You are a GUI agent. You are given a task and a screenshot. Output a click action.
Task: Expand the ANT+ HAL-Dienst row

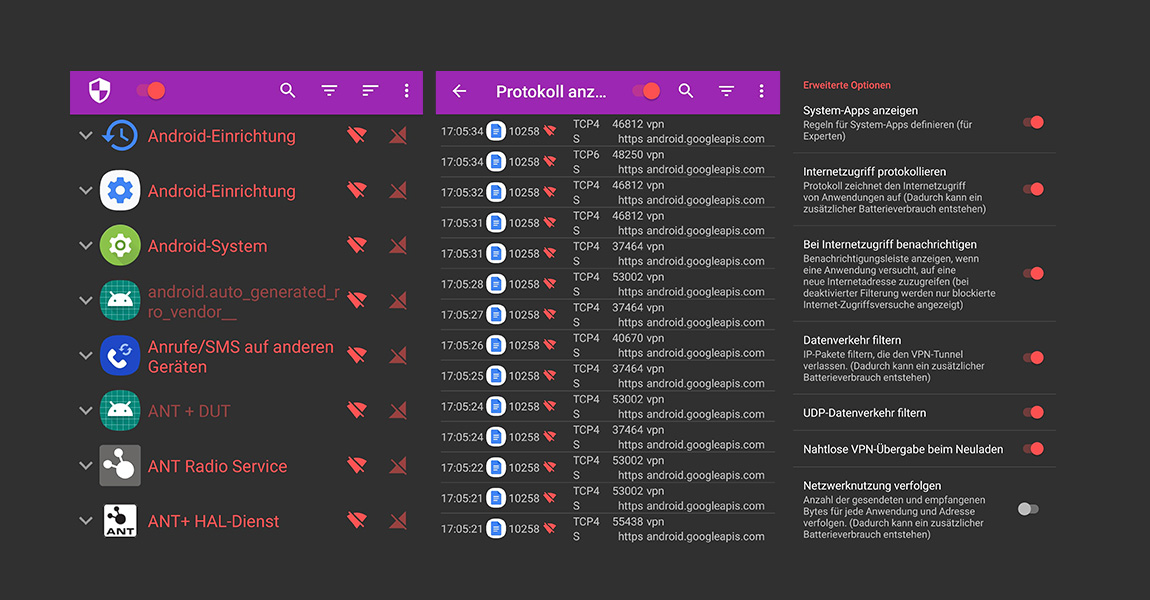click(x=86, y=521)
